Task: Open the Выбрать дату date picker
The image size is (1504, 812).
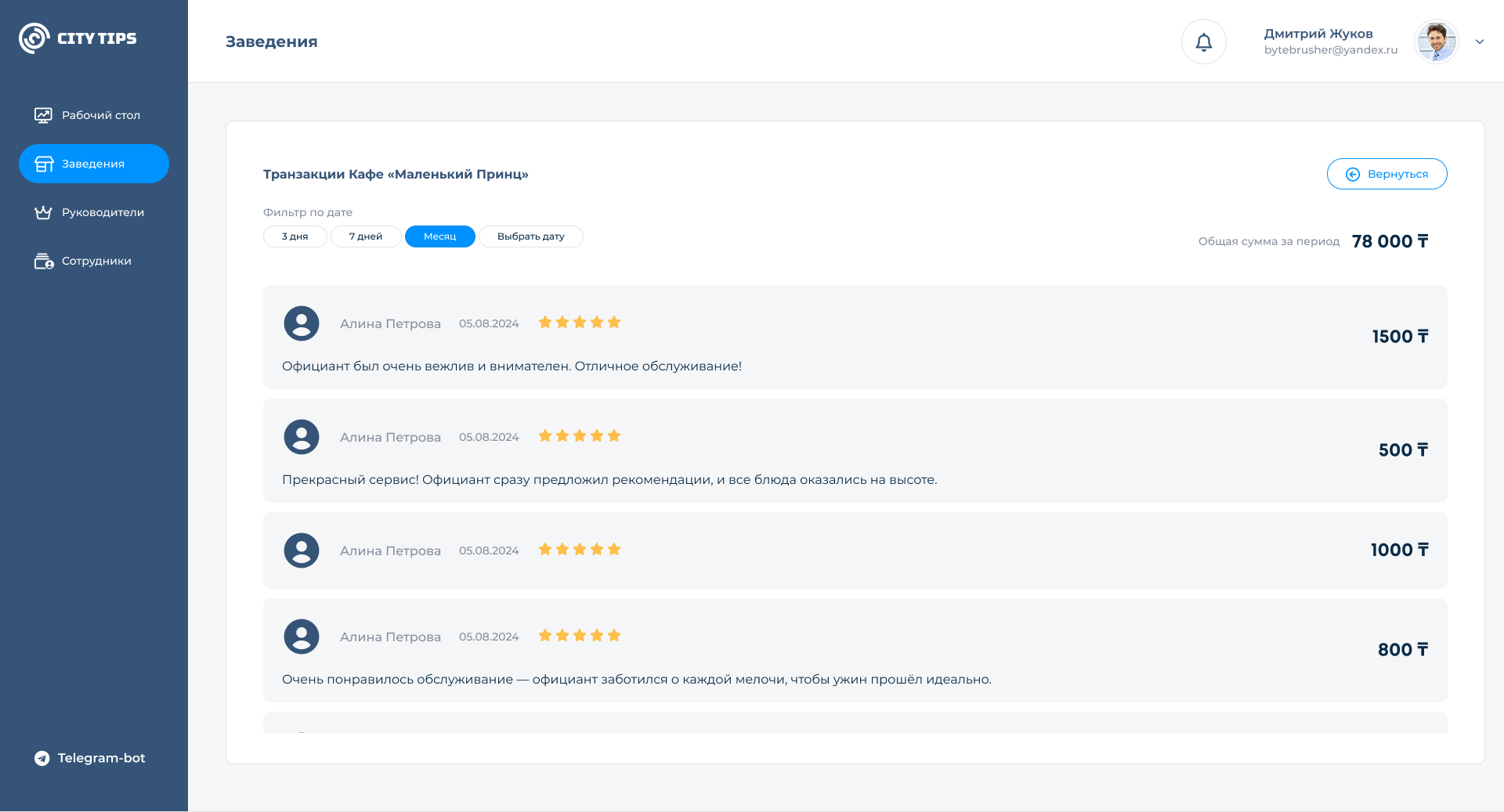Action: point(530,236)
